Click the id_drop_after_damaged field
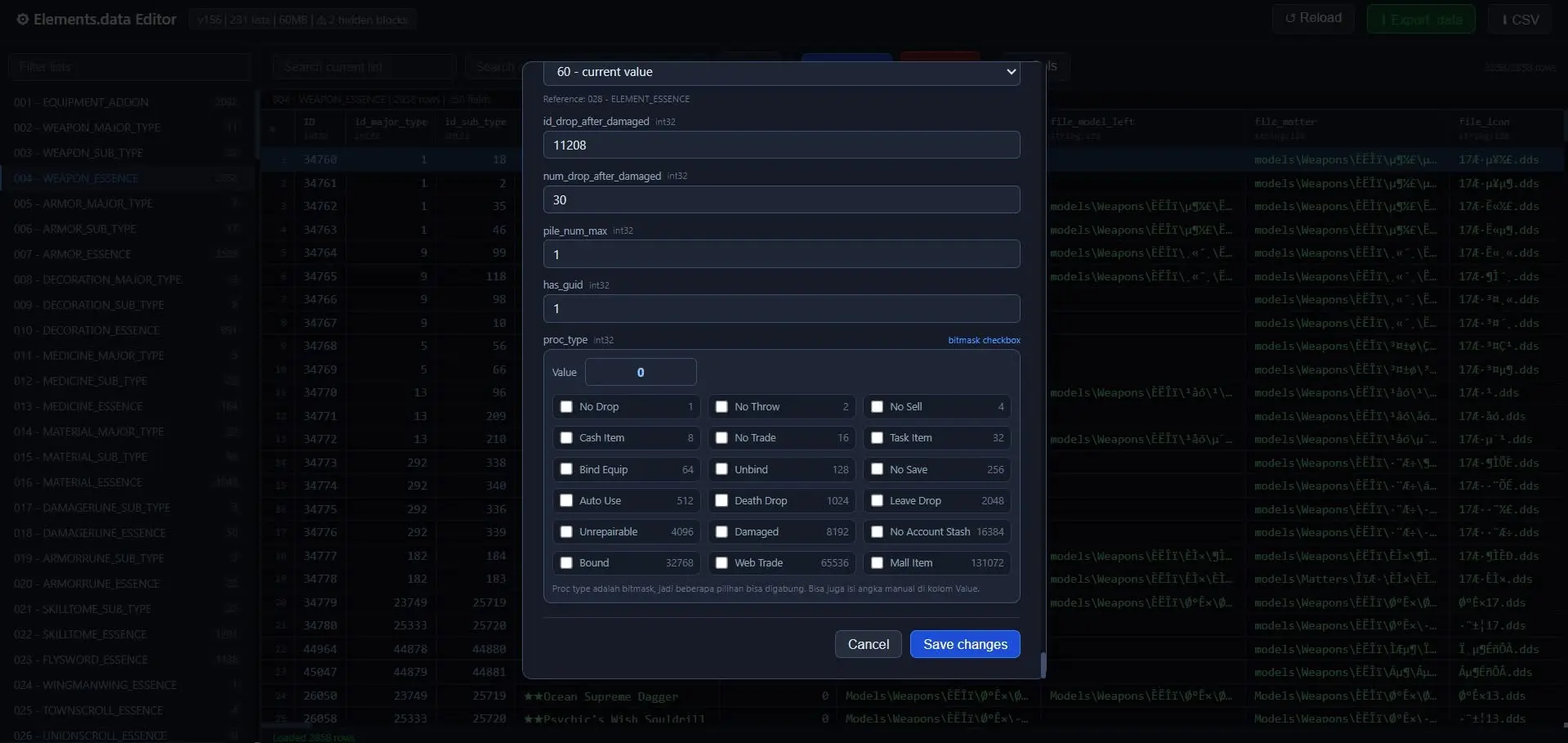Image resolution: width=1568 pixels, height=743 pixels. tap(781, 145)
